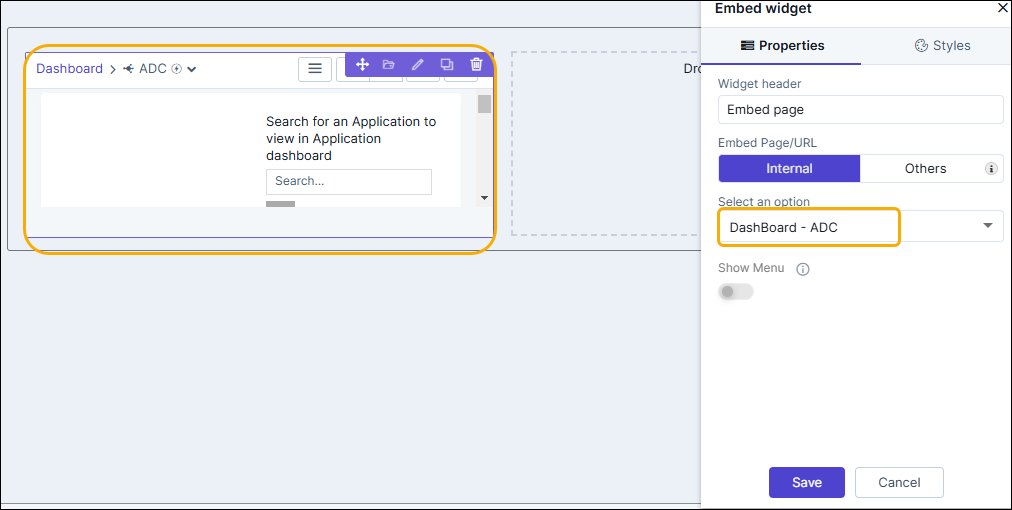1012x510 pixels.
Task: Click the Application Search box
Action: point(349,181)
